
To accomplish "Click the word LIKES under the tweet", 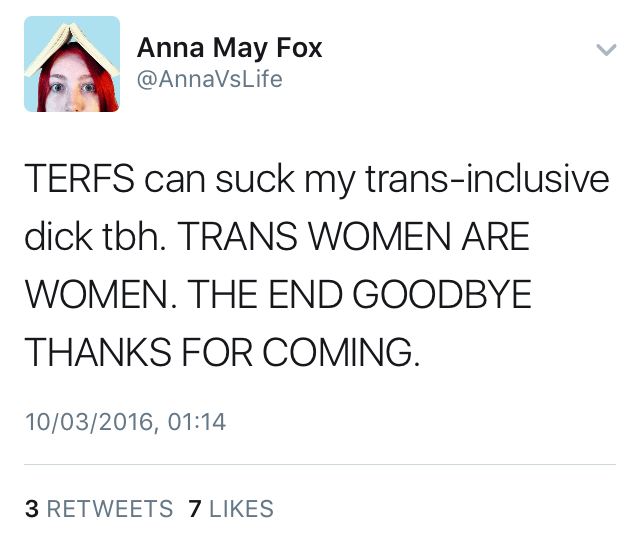I will (241, 509).
